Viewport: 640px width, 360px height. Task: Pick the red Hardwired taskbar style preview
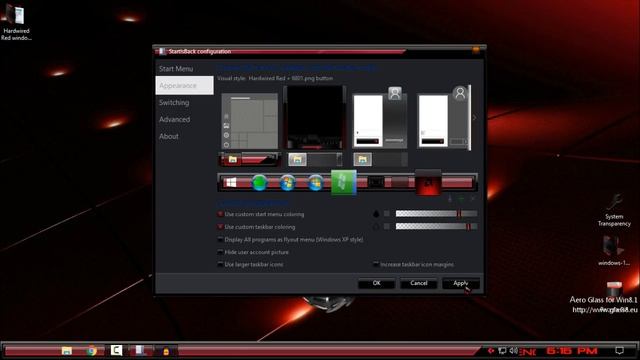(x=250, y=159)
